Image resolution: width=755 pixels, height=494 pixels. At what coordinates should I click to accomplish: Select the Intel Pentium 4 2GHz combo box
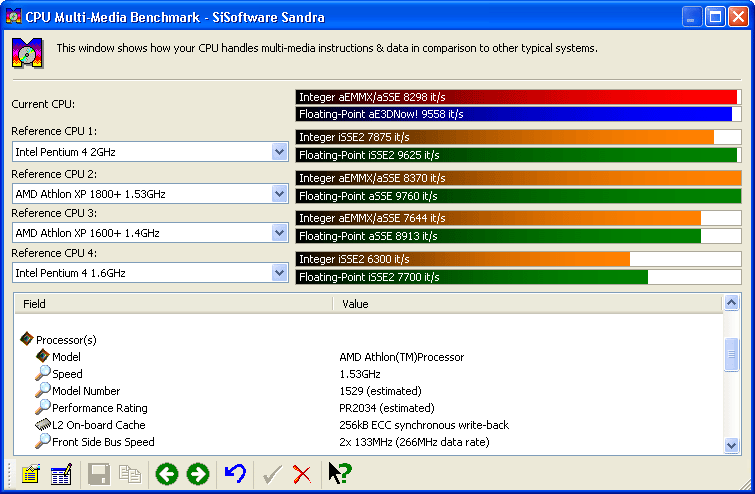tap(150, 152)
